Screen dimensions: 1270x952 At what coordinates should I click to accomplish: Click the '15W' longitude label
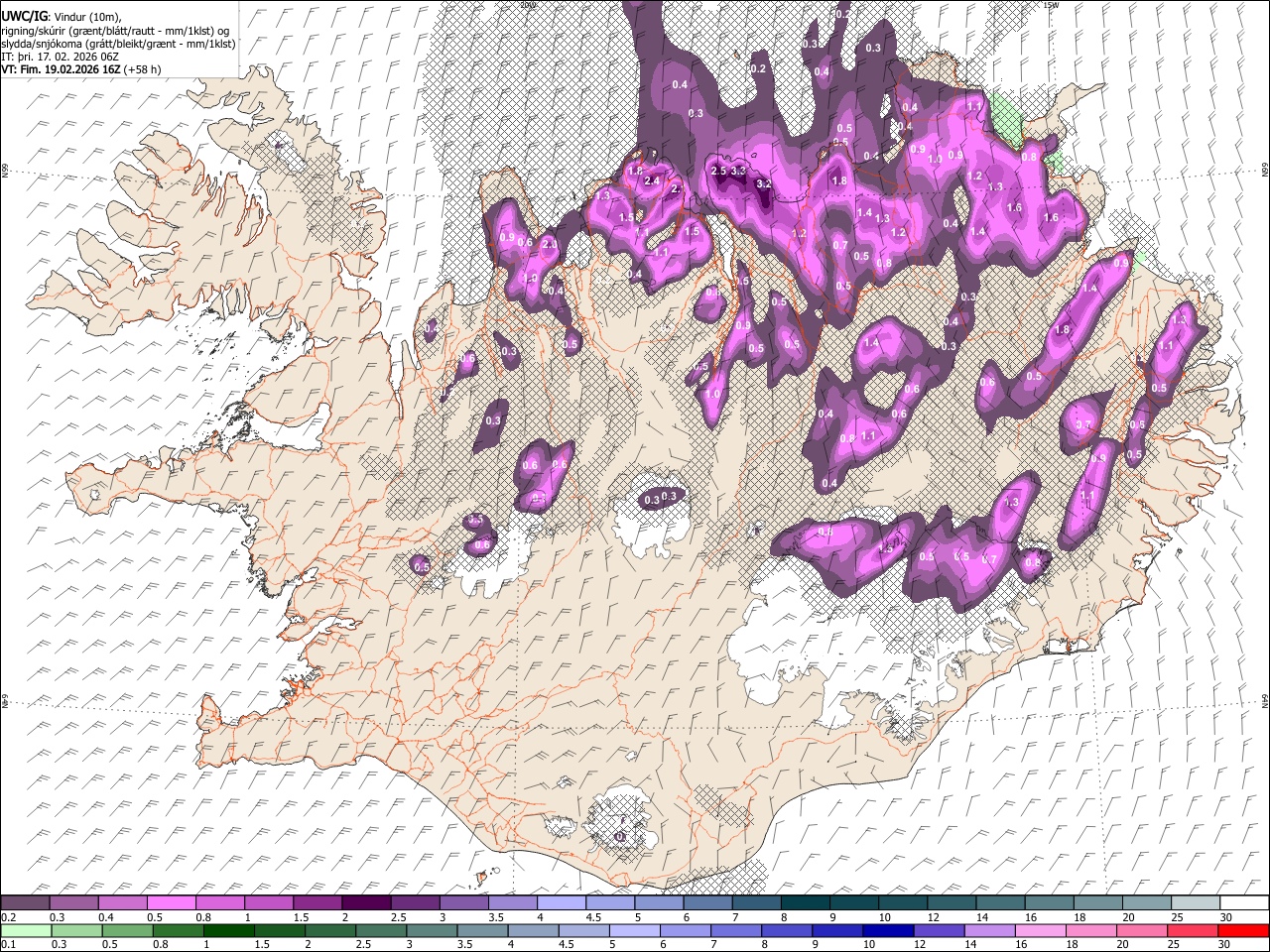[1050, 5]
